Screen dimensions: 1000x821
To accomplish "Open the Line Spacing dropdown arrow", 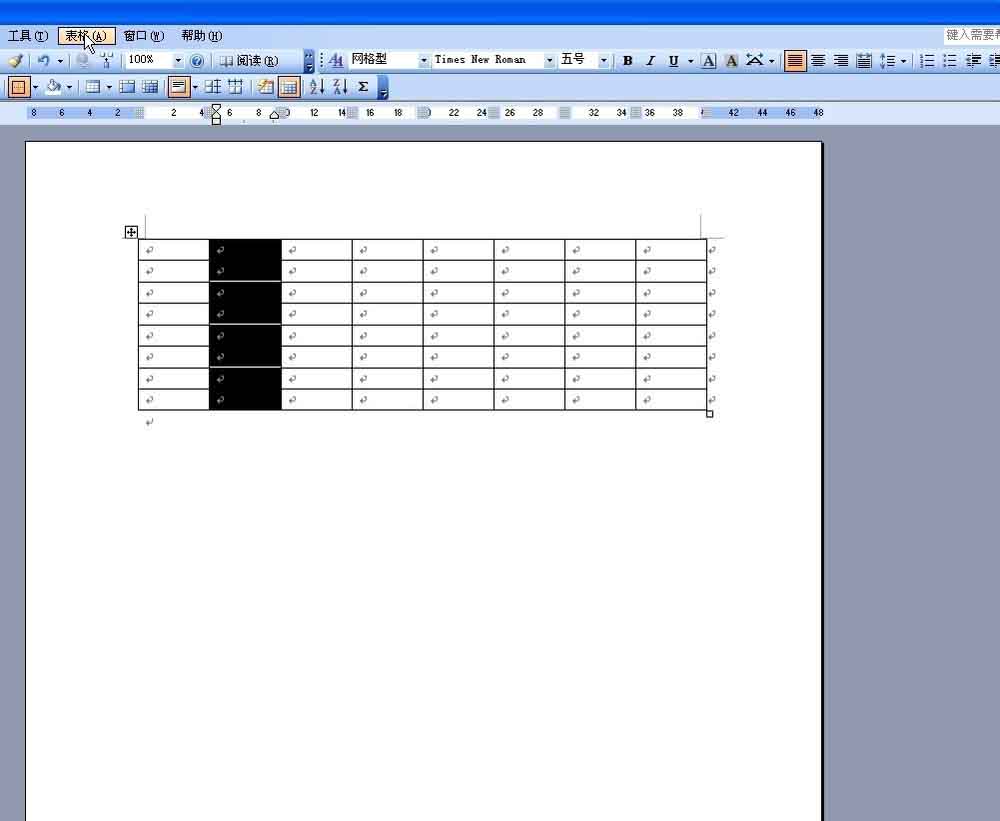I will [904, 61].
